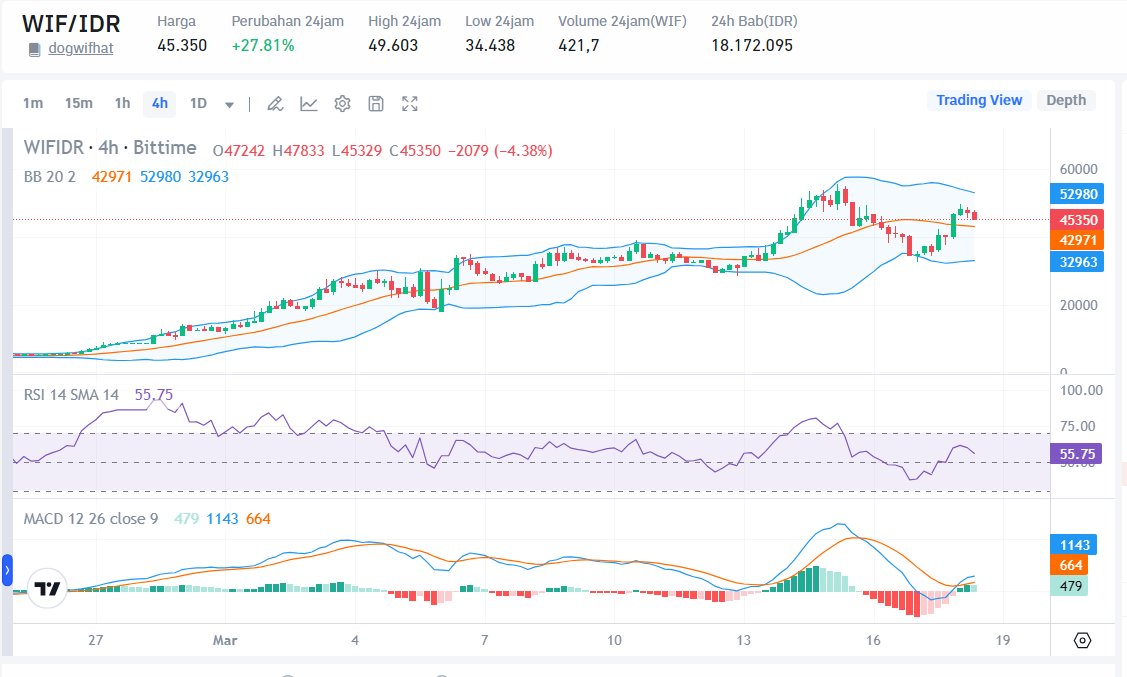Click the save chart floppy icon

click(376, 104)
